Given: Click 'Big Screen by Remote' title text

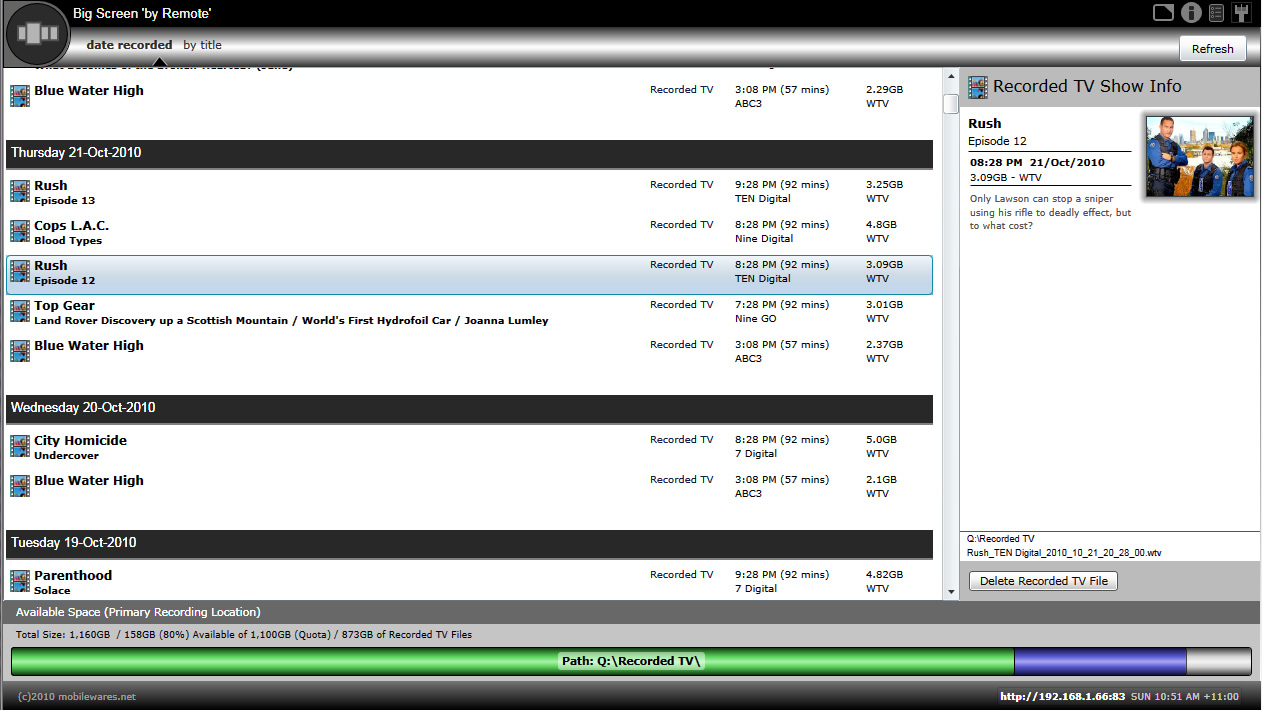Looking at the screenshot, I should tap(142, 14).
